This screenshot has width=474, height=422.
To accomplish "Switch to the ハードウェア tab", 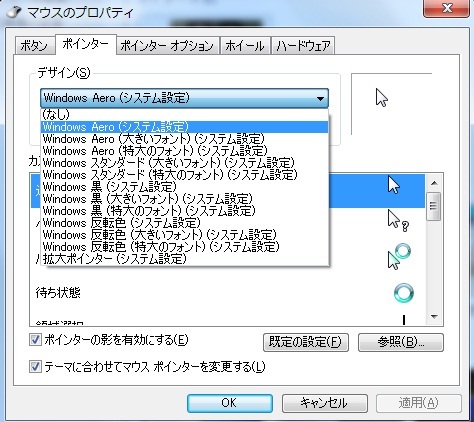I will (303, 46).
